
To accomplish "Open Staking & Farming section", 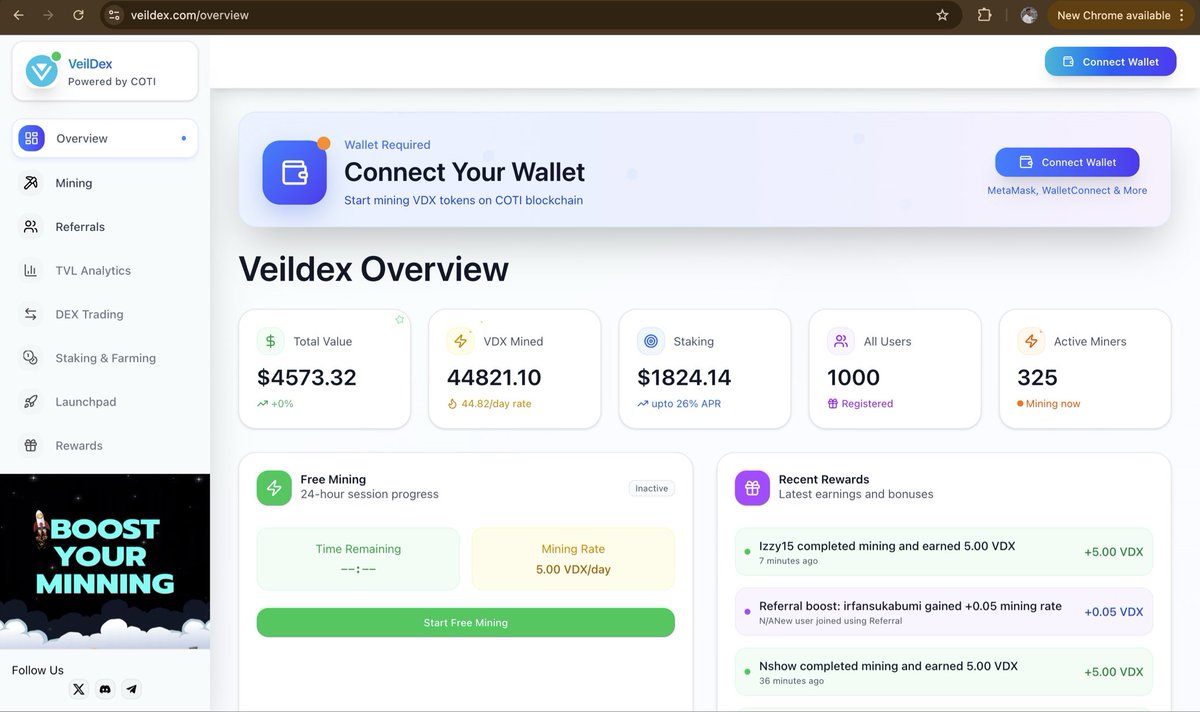I will [x=105, y=358].
